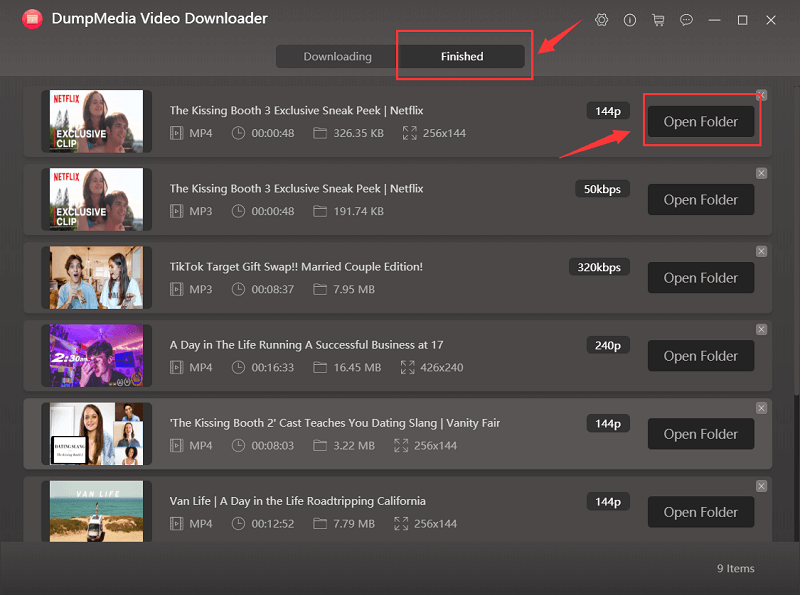Remove the first Kissing Booth 3 MP4 item

coord(761,95)
